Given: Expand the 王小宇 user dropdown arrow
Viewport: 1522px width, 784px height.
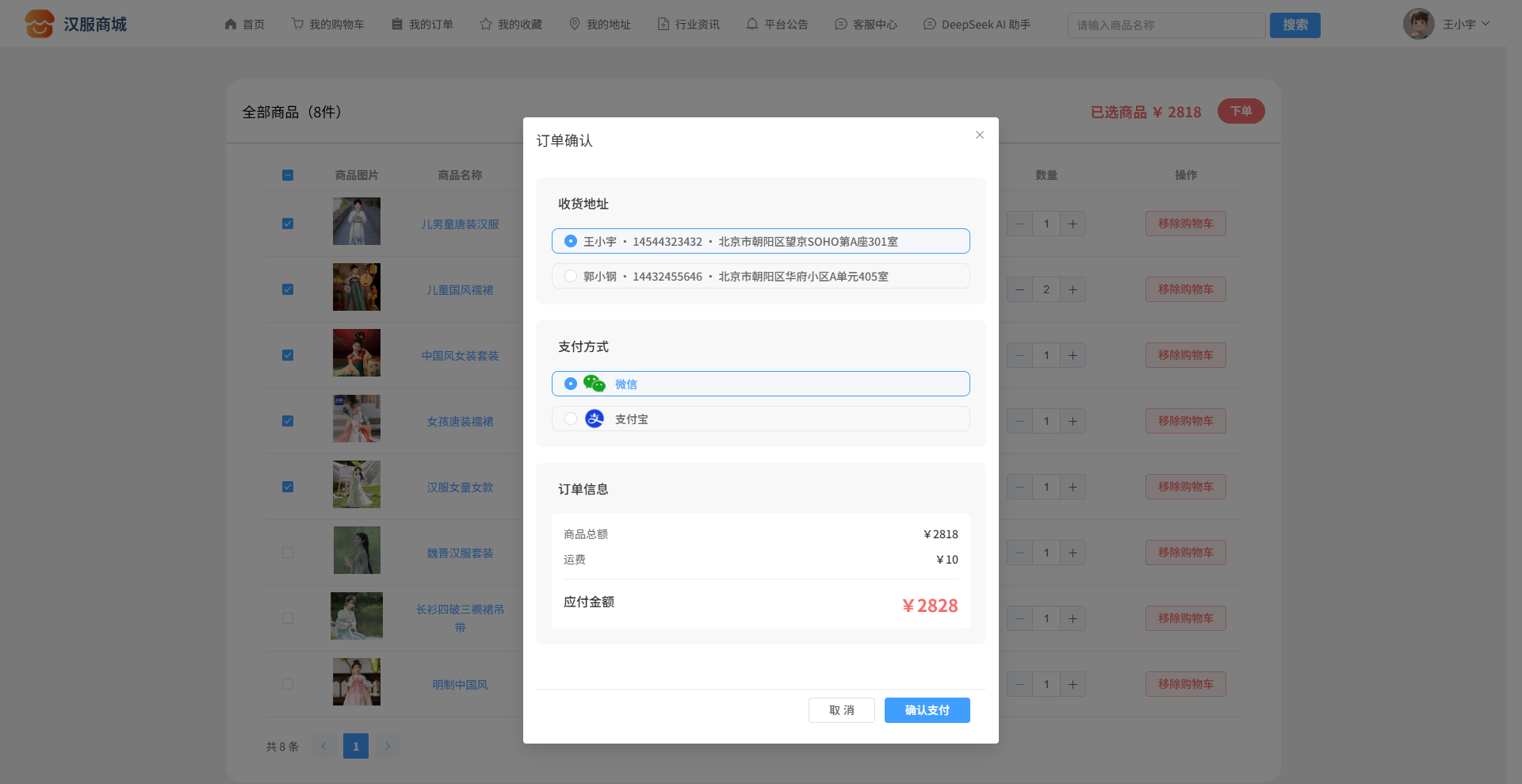Looking at the screenshot, I should click(1486, 24).
